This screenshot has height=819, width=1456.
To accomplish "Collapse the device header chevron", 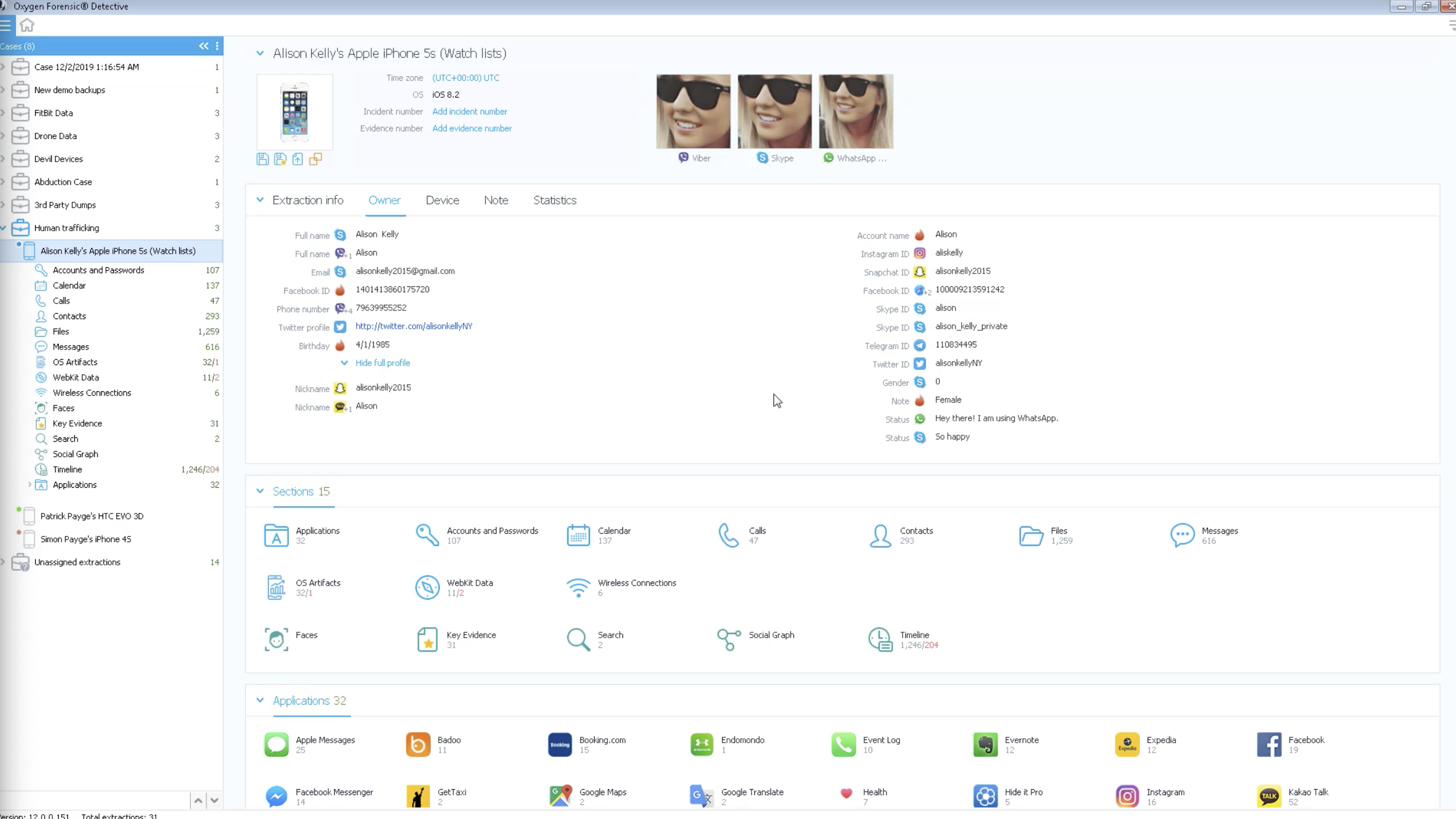I will (x=260, y=53).
